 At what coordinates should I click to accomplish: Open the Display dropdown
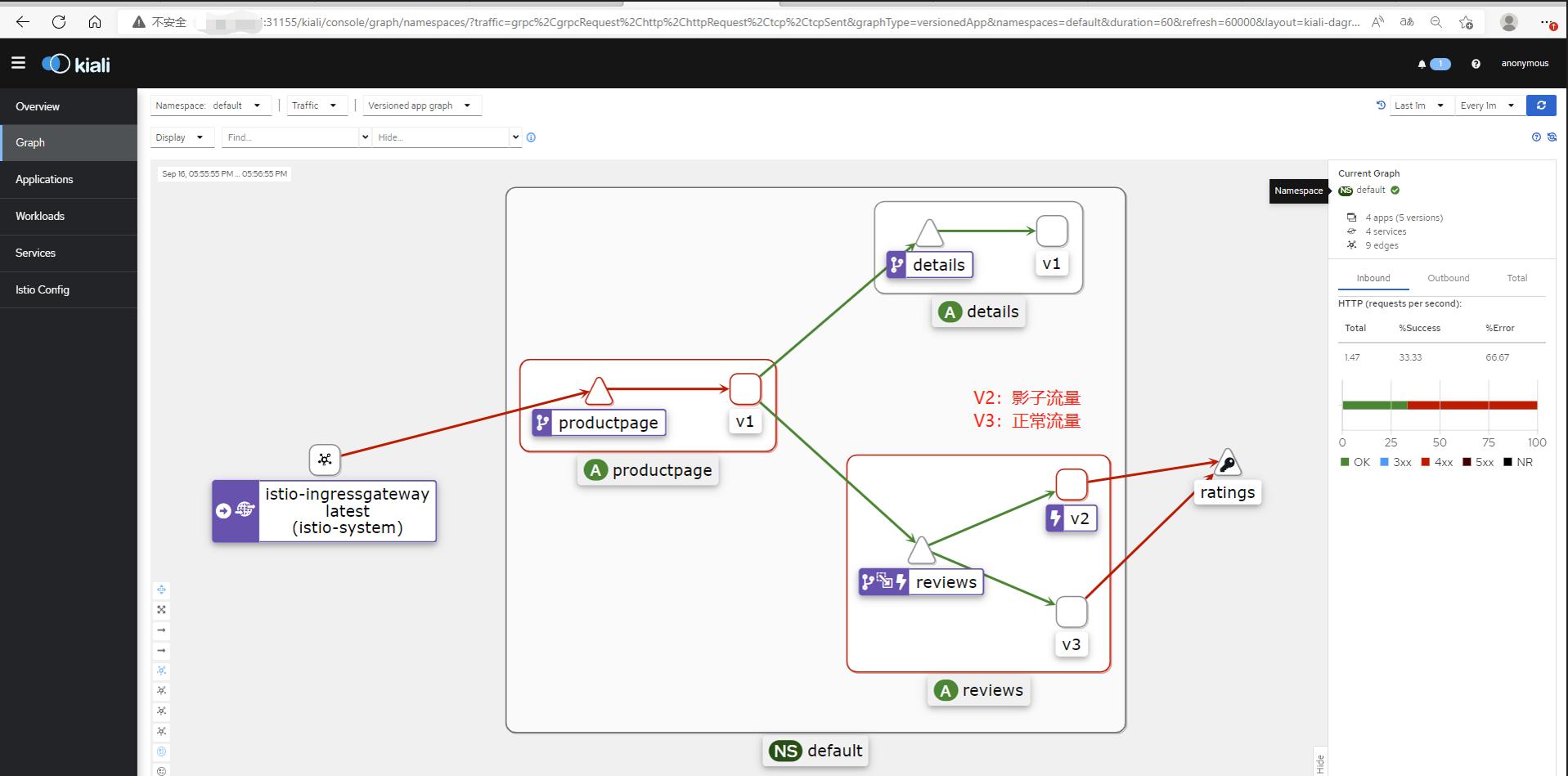182,137
